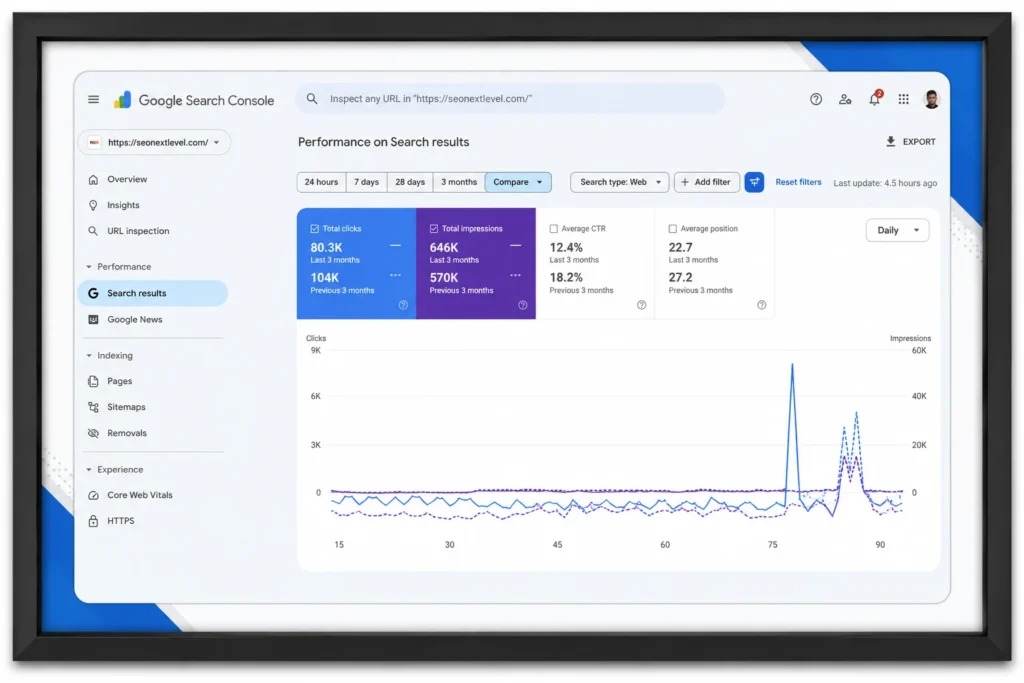Select the 3 months date range
This screenshot has height=683, width=1024.
(459, 182)
